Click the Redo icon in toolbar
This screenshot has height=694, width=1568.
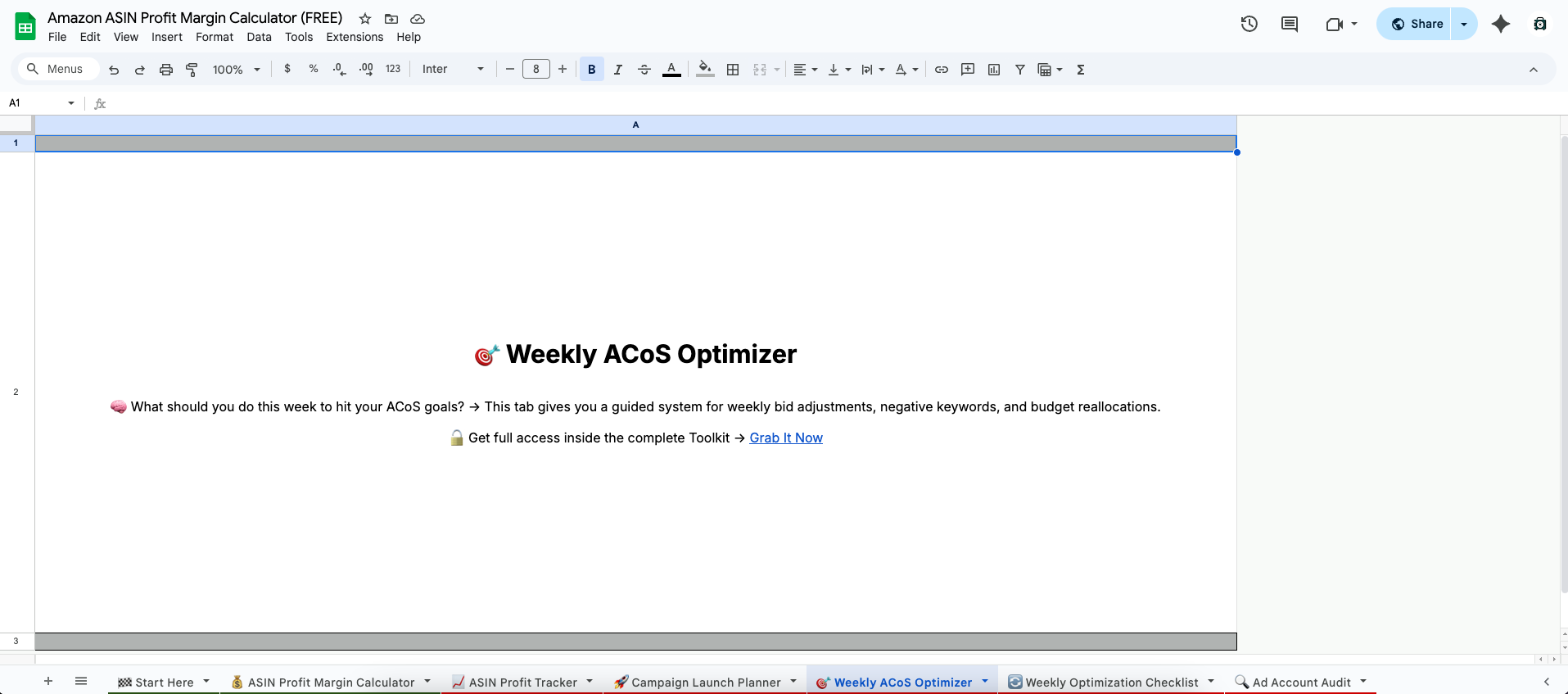140,70
